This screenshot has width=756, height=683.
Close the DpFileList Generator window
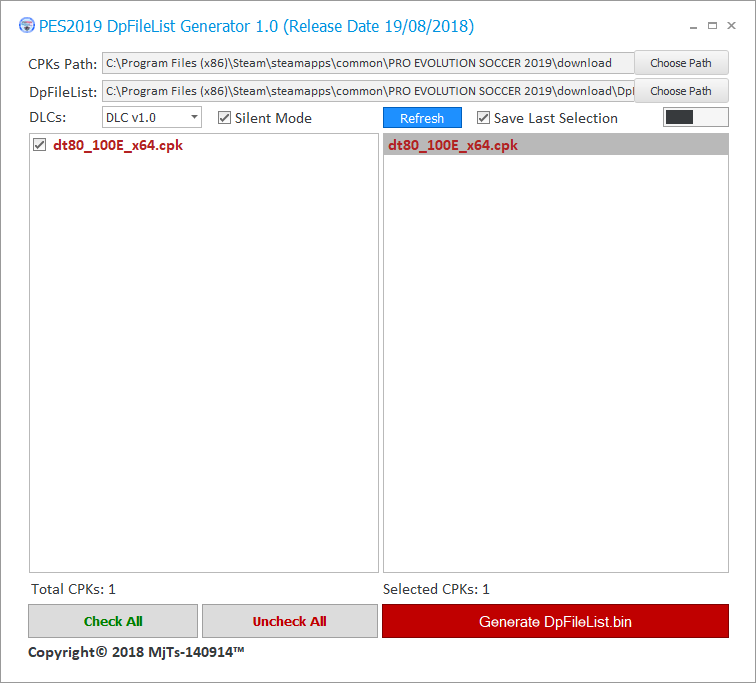(x=731, y=26)
